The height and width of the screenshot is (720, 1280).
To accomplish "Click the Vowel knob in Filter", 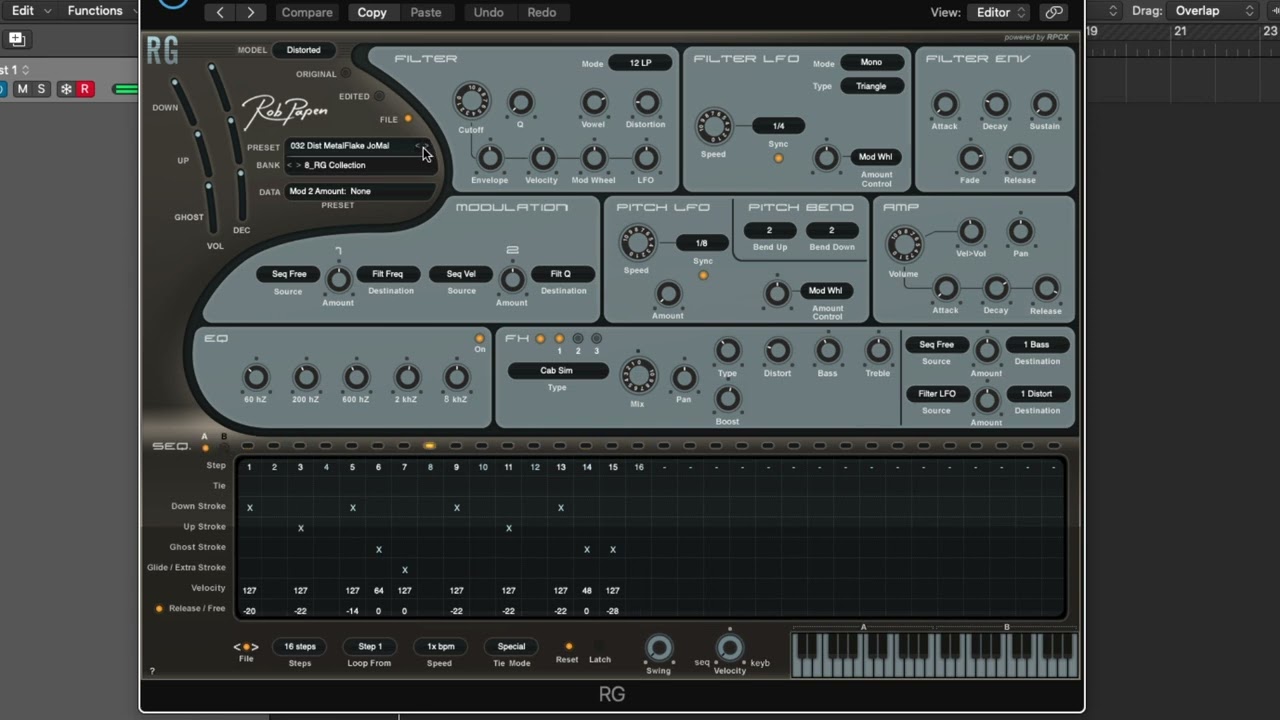I will pyautogui.click(x=594, y=102).
